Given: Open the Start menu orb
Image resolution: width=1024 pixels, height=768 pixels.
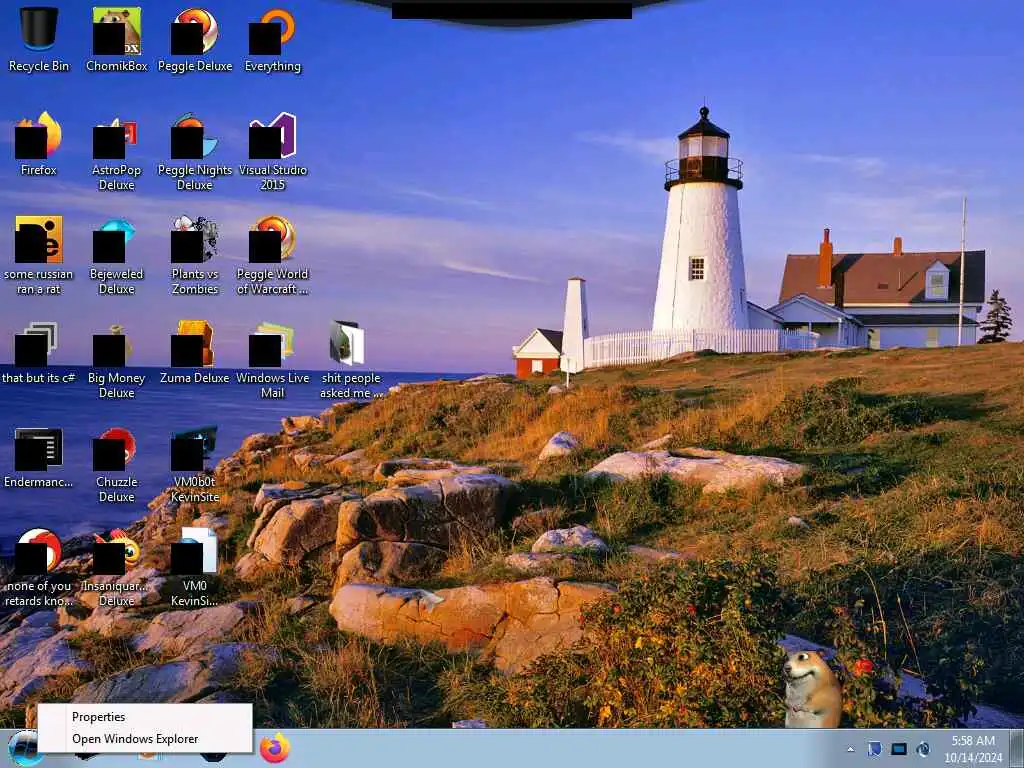Looking at the screenshot, I should (x=24, y=748).
